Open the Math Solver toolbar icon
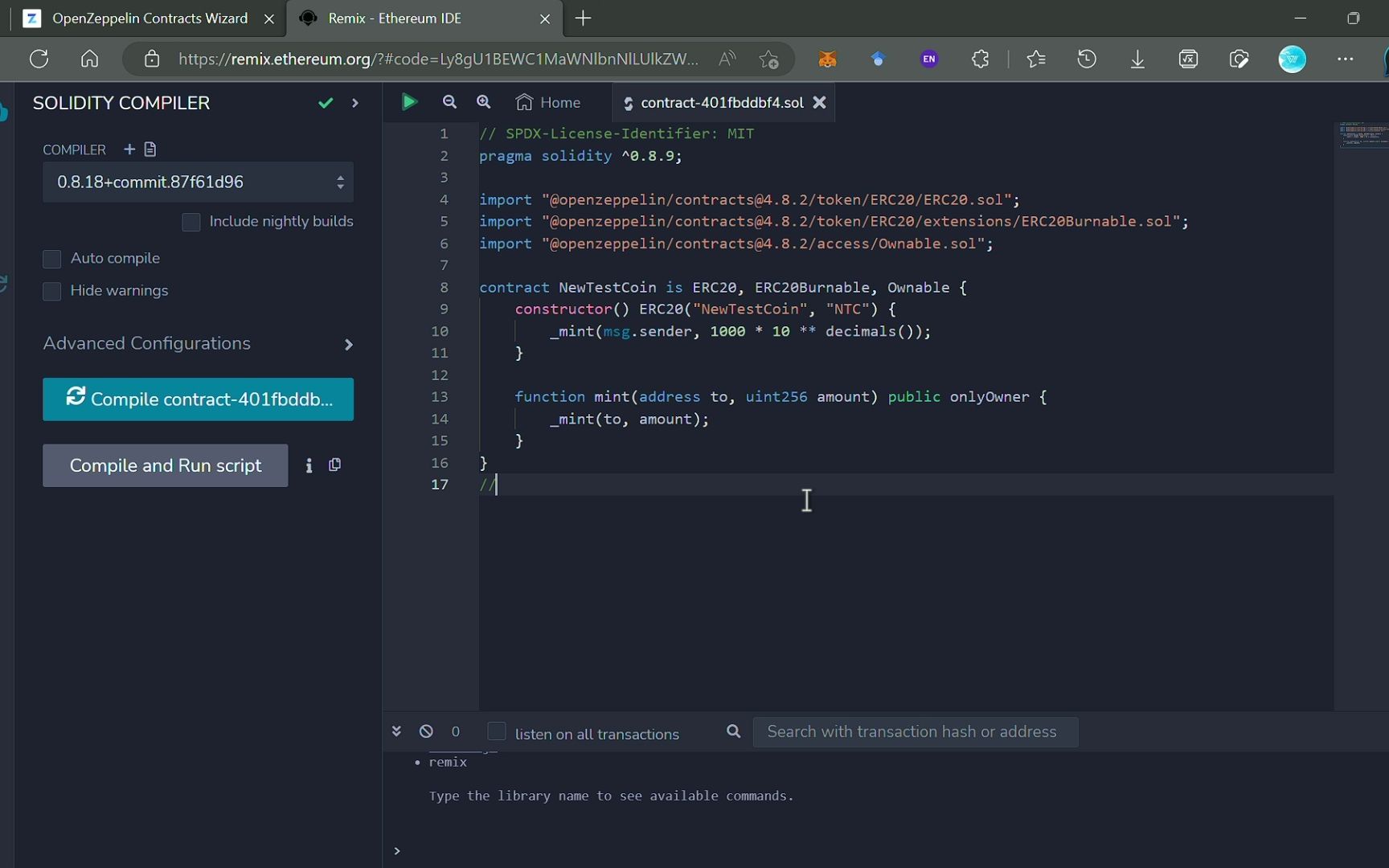This screenshot has height=868, width=1389. pos(1188,59)
